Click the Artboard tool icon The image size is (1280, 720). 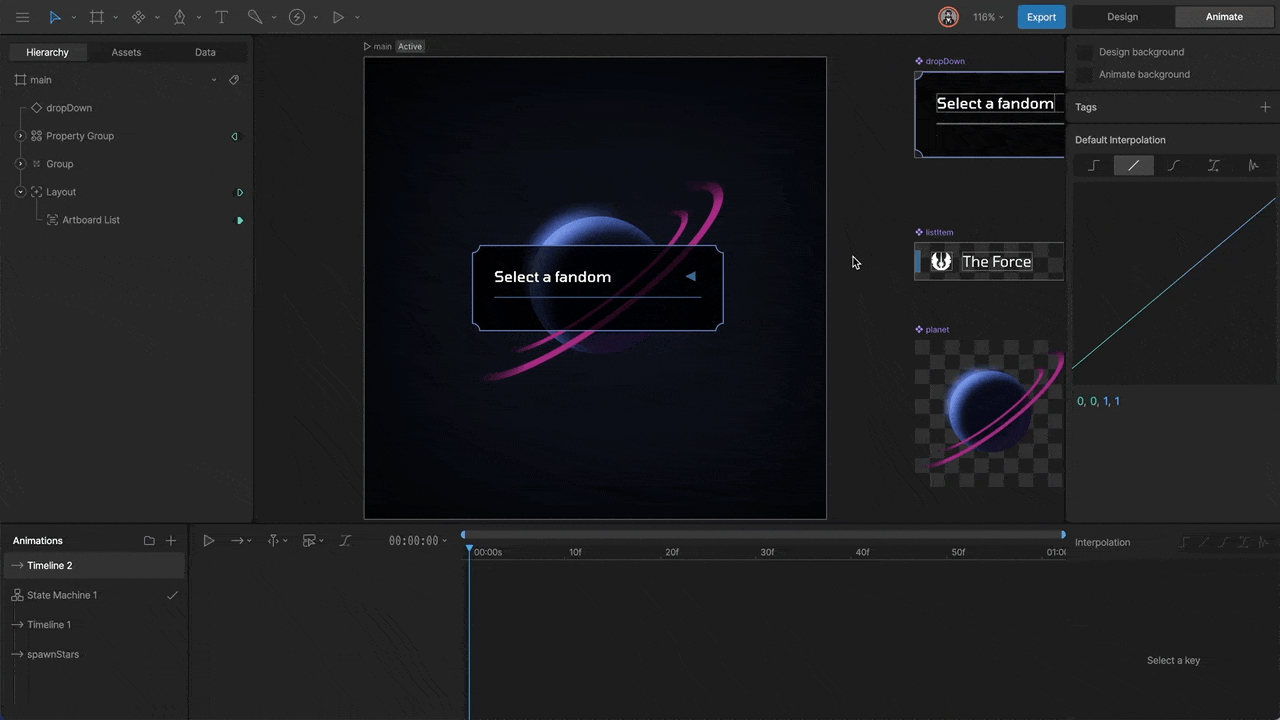(96, 17)
